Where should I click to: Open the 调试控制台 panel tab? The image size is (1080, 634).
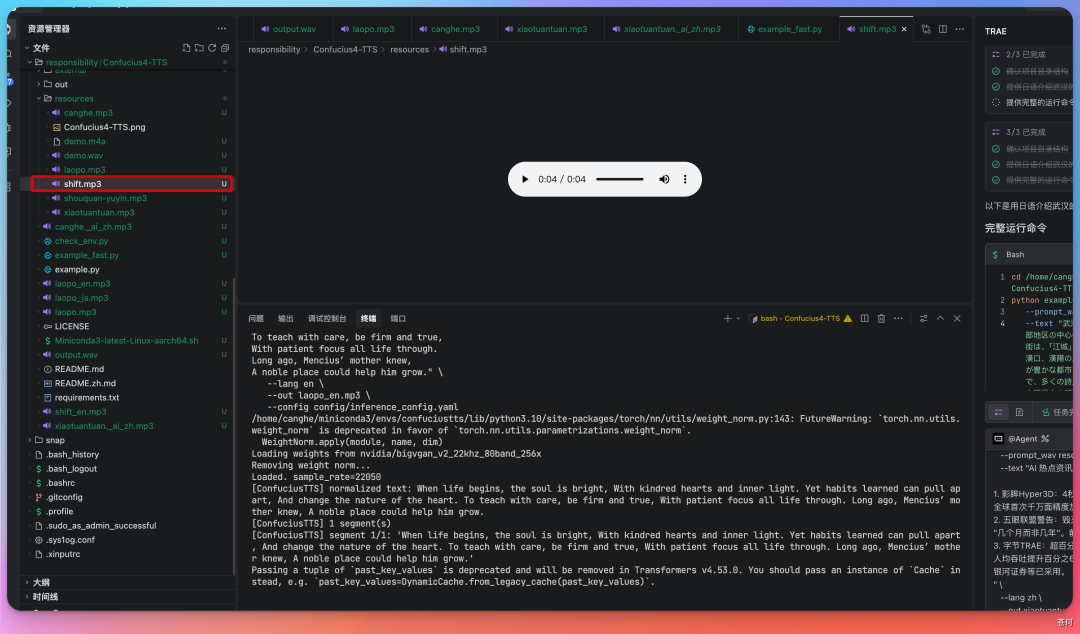pyautogui.click(x=326, y=318)
